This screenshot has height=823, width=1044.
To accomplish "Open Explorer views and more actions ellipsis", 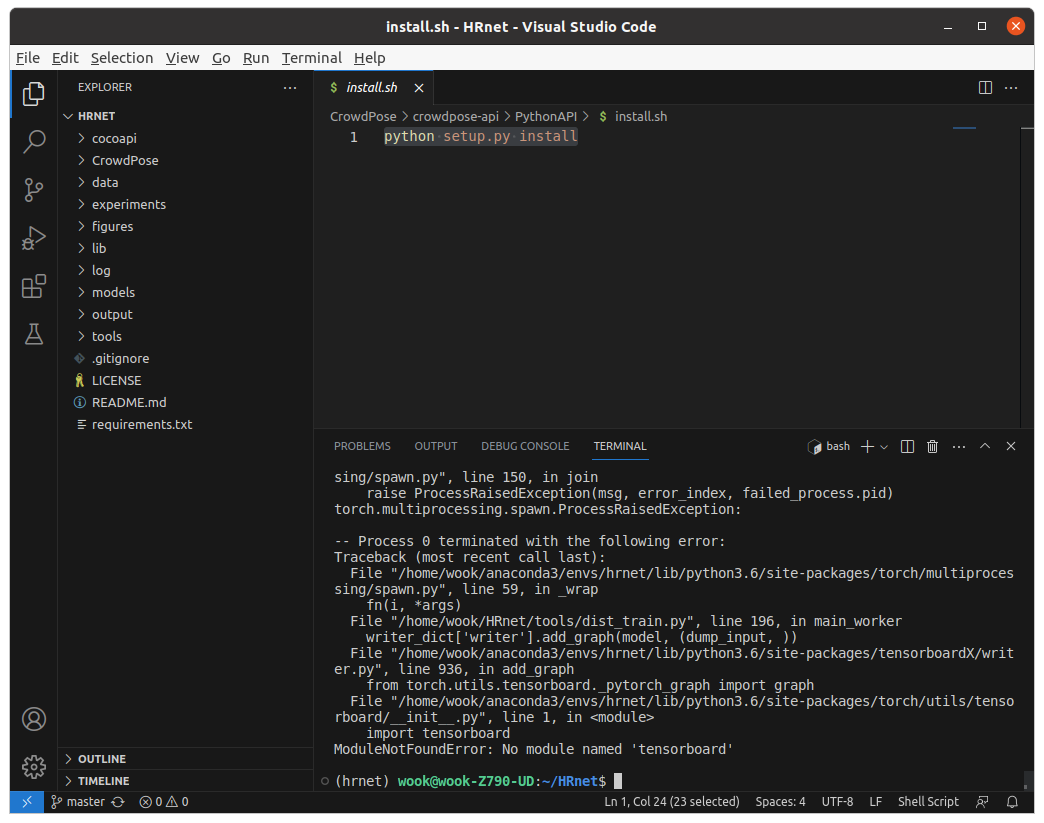I will (x=290, y=87).
